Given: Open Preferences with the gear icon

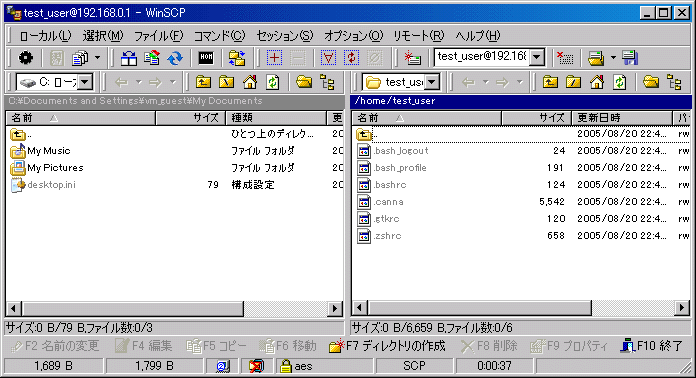Looking at the screenshot, I should coord(25,58).
